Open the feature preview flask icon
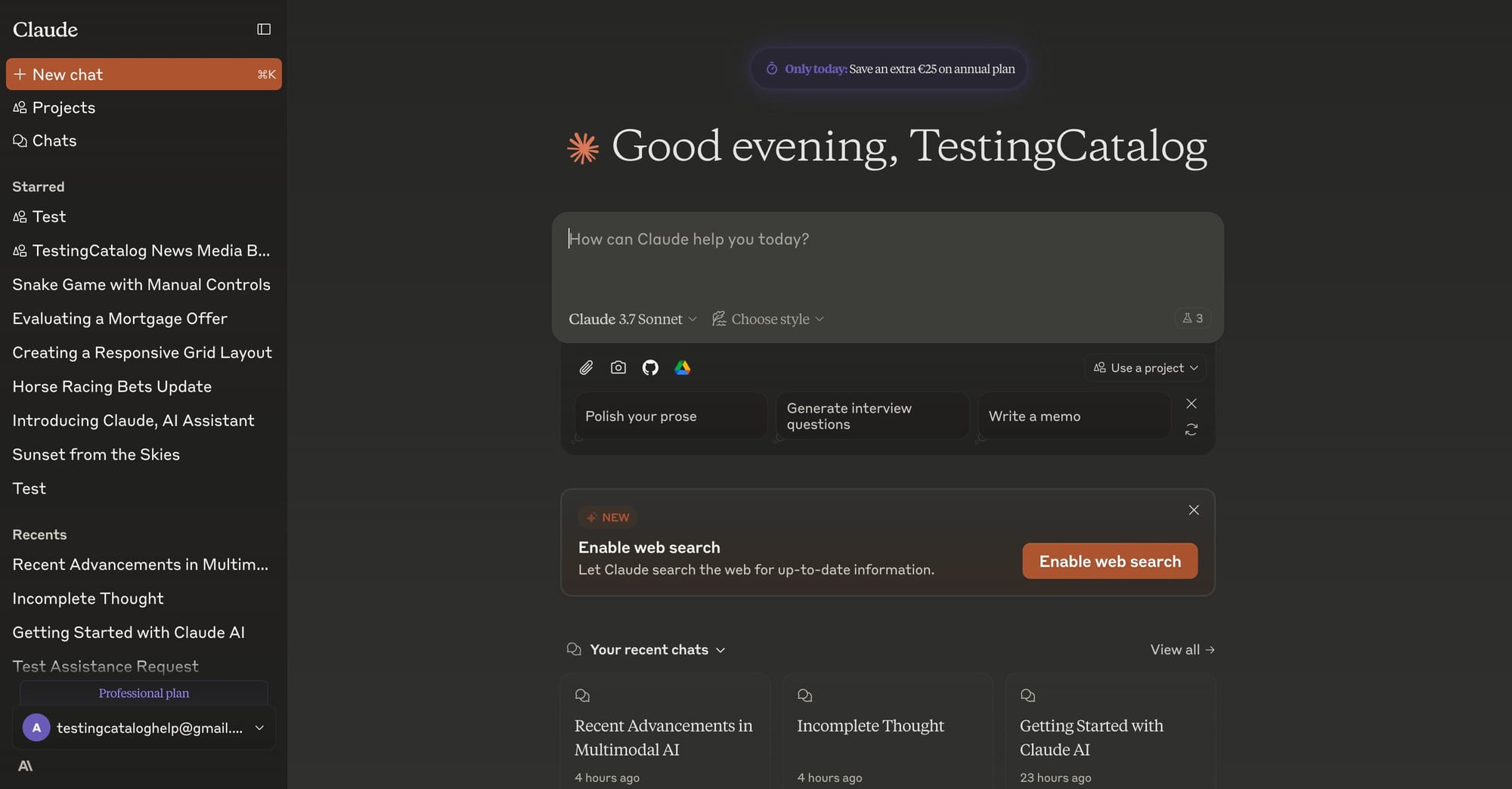1512x789 pixels. (1193, 318)
